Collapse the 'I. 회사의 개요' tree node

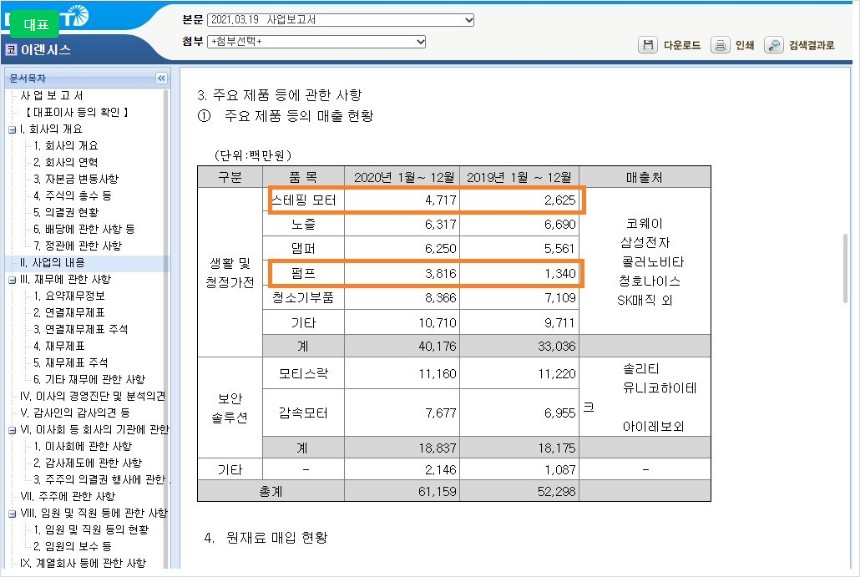[x=11, y=129]
